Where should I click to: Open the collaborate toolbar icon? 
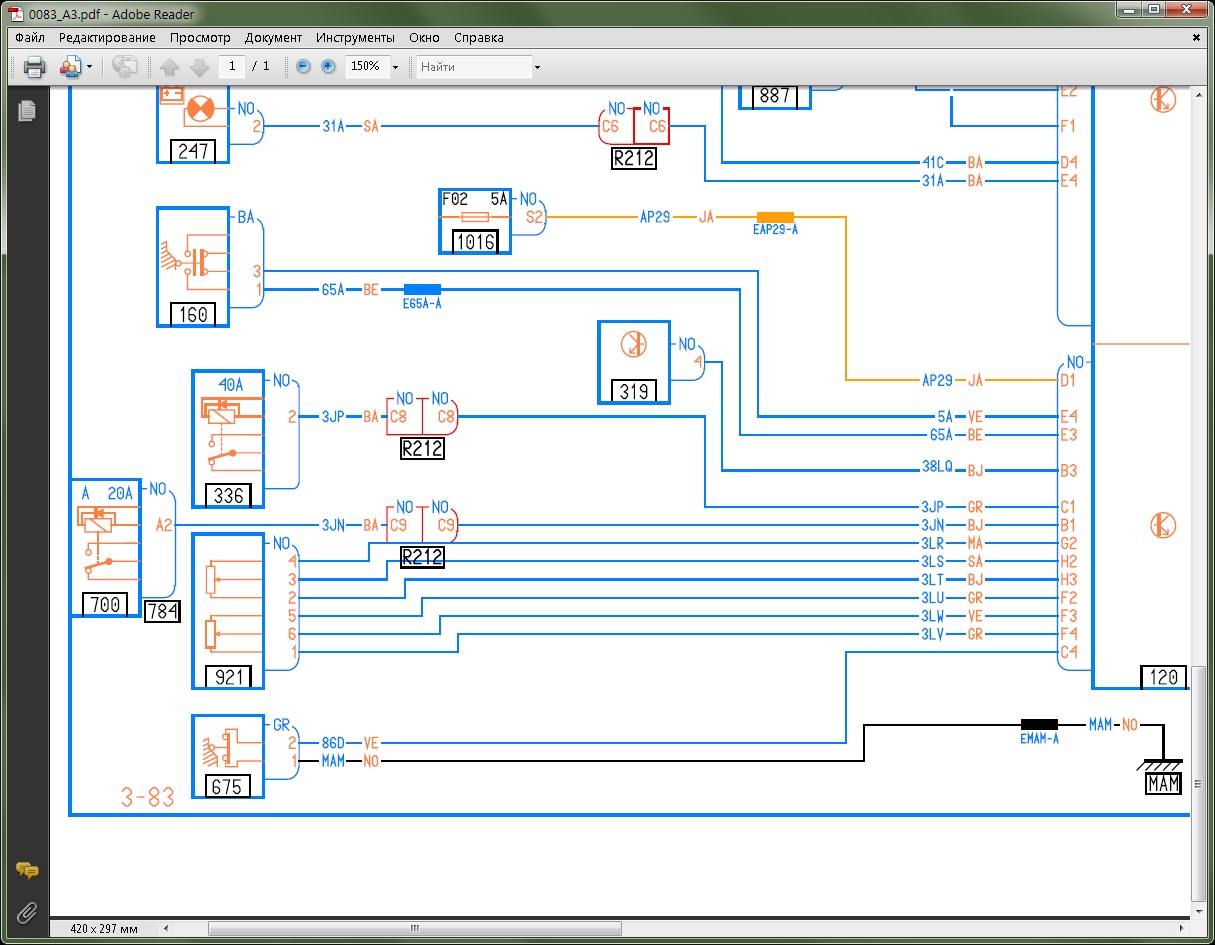(x=70, y=67)
